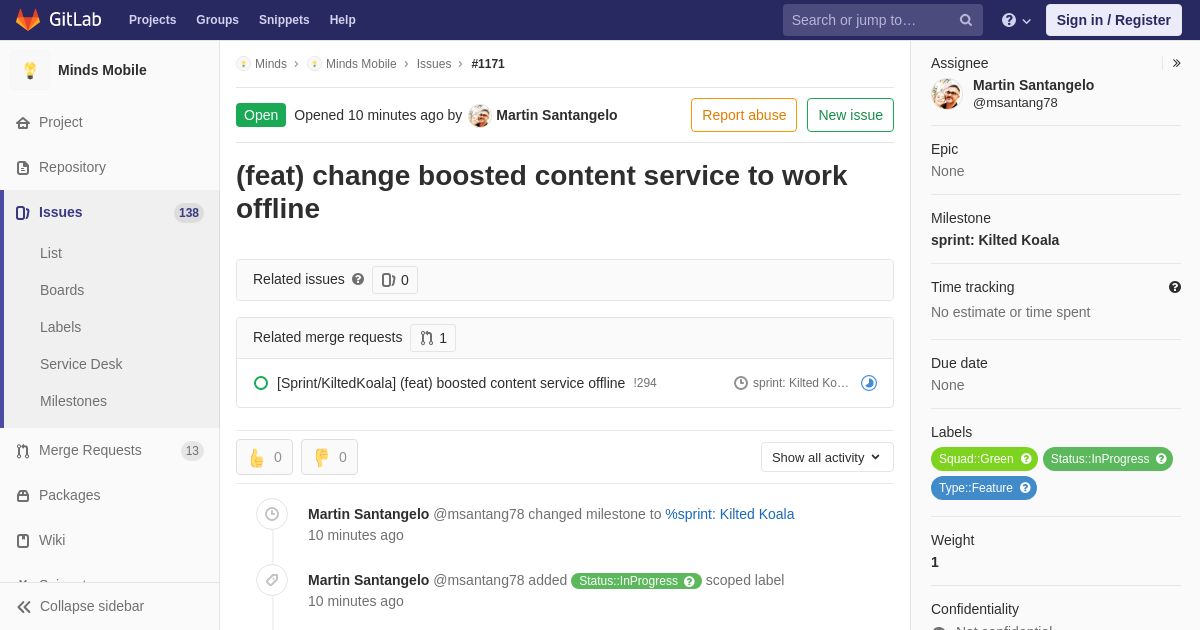The height and width of the screenshot is (630, 1200).
Task: Click the #1171 breadcrumb link
Action: [488, 64]
